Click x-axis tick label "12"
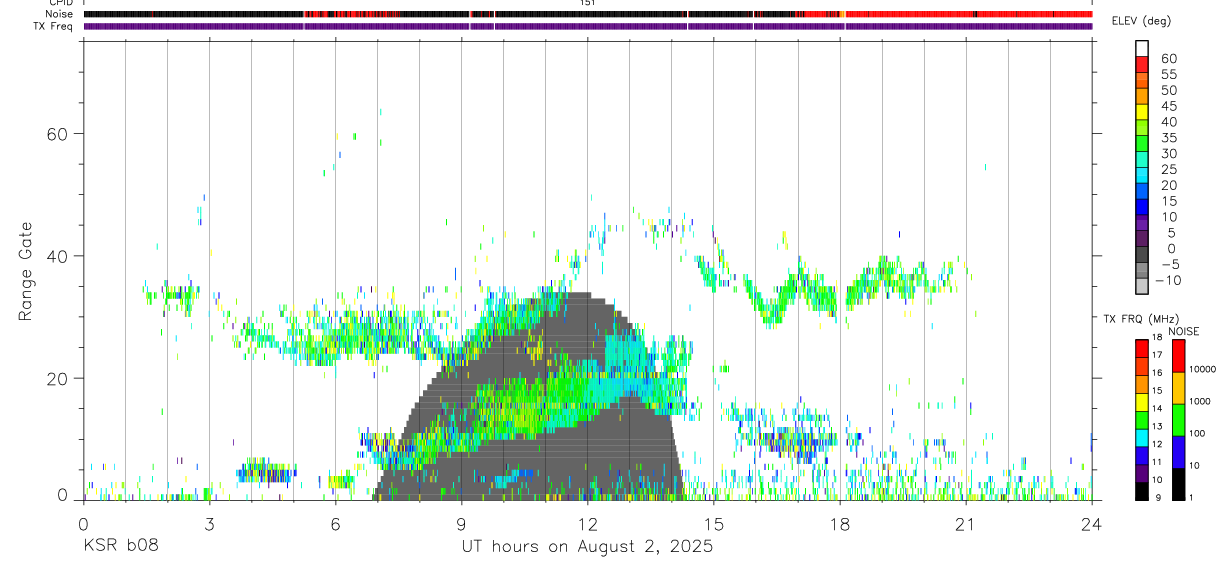The width and height of the screenshot is (1228, 567). coord(587,524)
